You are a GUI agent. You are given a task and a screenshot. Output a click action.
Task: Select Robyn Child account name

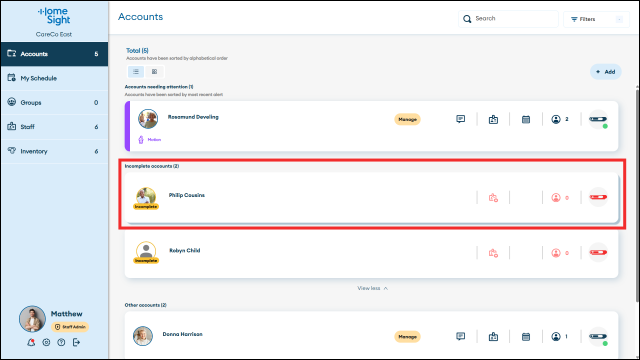184,251
